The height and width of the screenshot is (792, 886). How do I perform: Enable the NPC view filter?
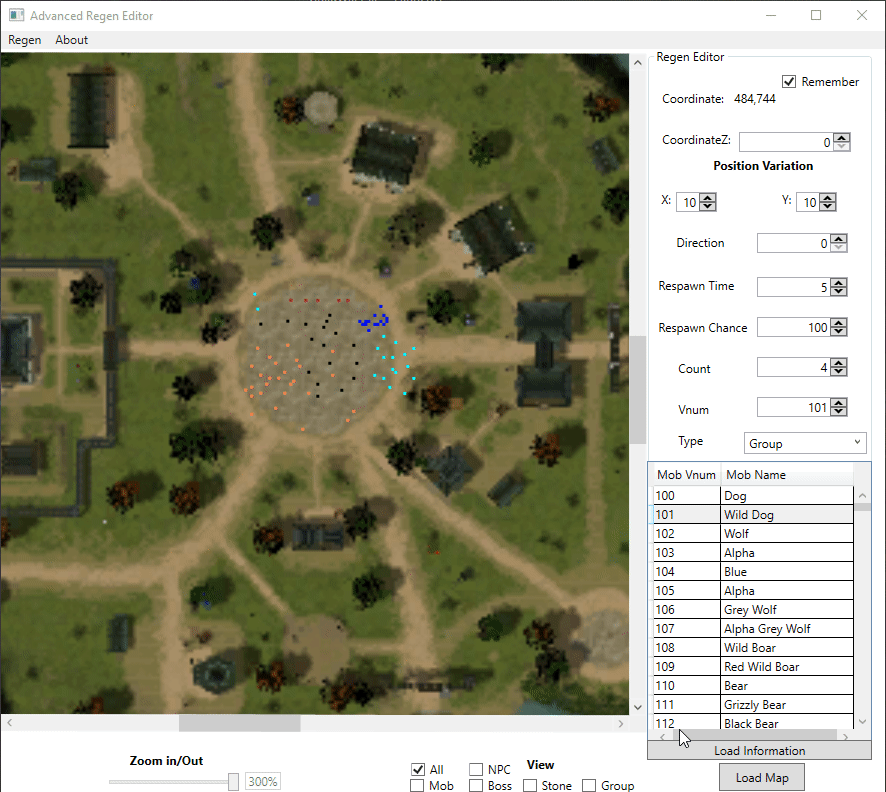tap(475, 769)
